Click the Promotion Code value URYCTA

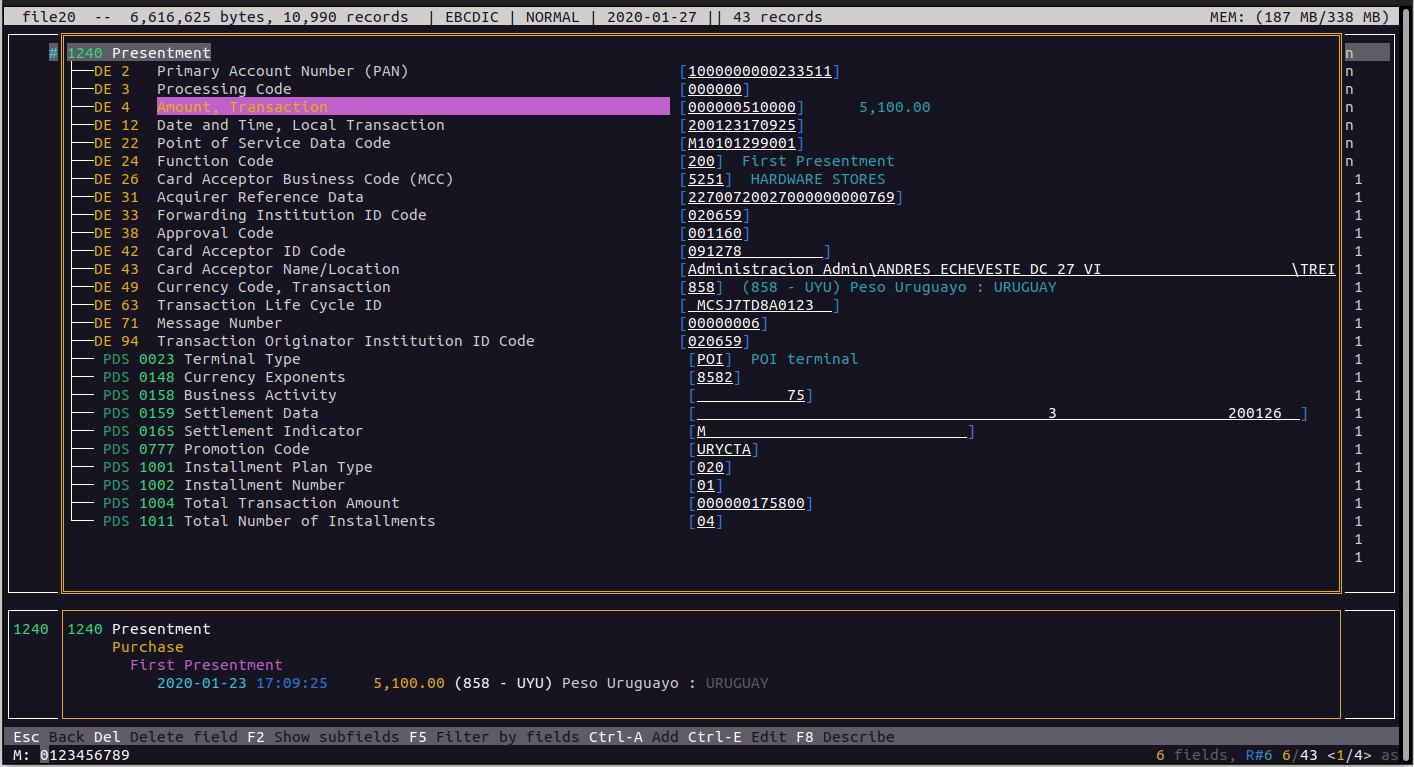(723, 449)
